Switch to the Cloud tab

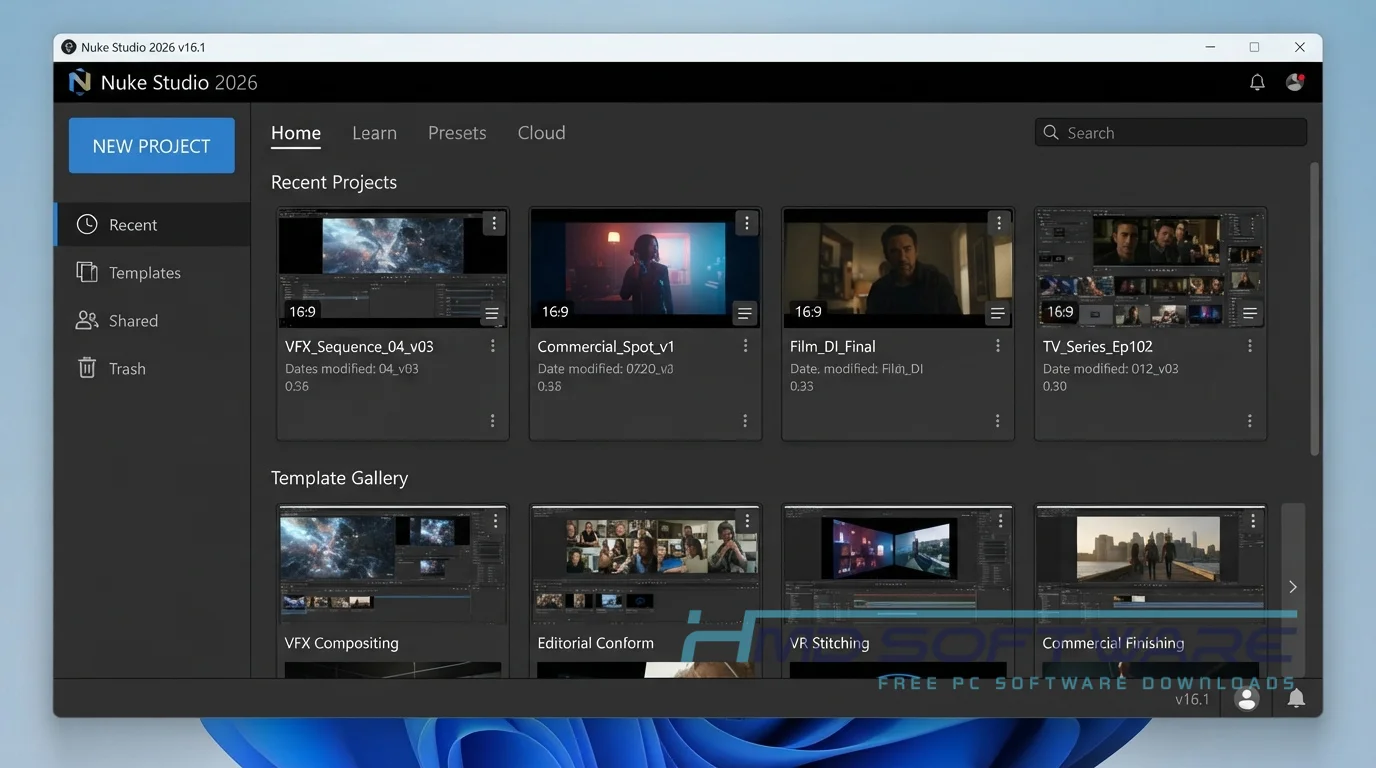[x=541, y=133]
